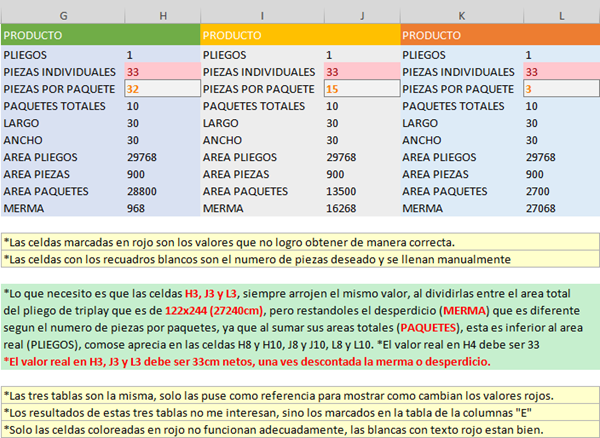
Task: Click note starting "*Las celdas marcadas en rojo"
Action: (300, 242)
